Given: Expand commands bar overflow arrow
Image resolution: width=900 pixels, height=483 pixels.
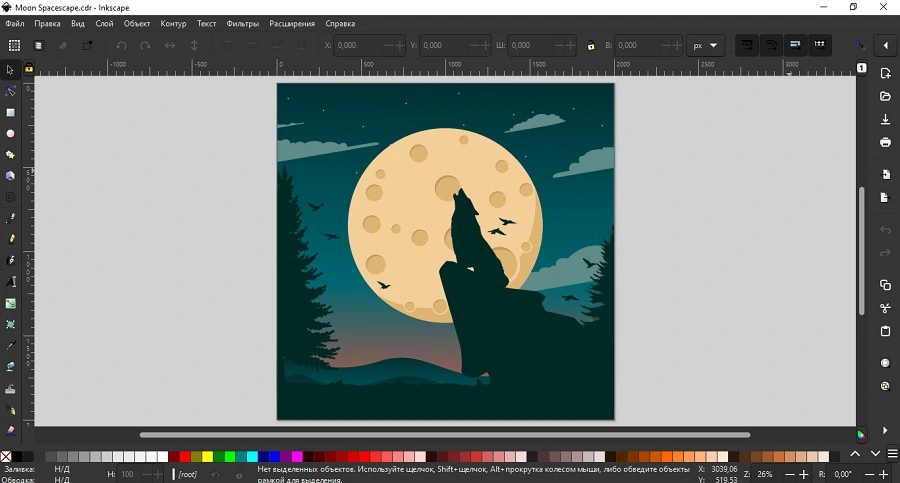Looking at the screenshot, I should [x=885, y=430].
